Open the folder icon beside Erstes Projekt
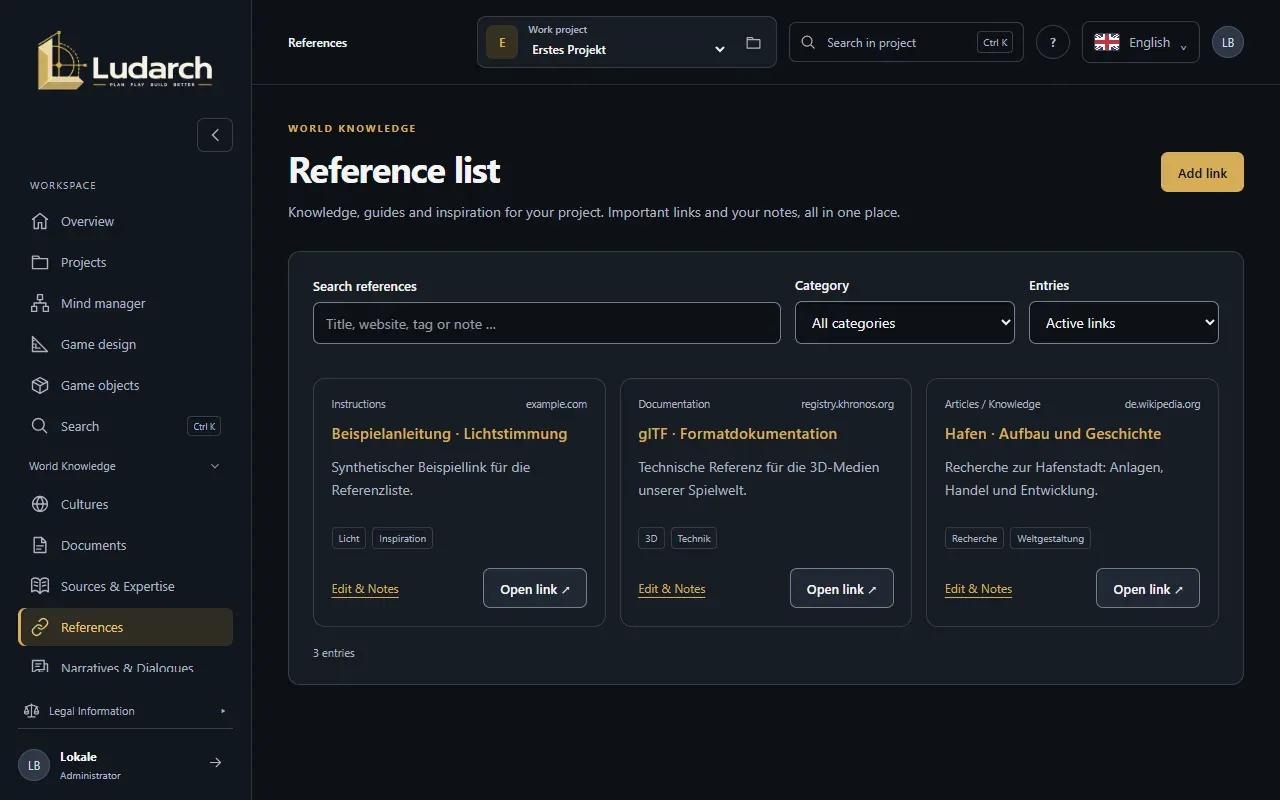Viewport: 1280px width, 800px height. pos(753,43)
